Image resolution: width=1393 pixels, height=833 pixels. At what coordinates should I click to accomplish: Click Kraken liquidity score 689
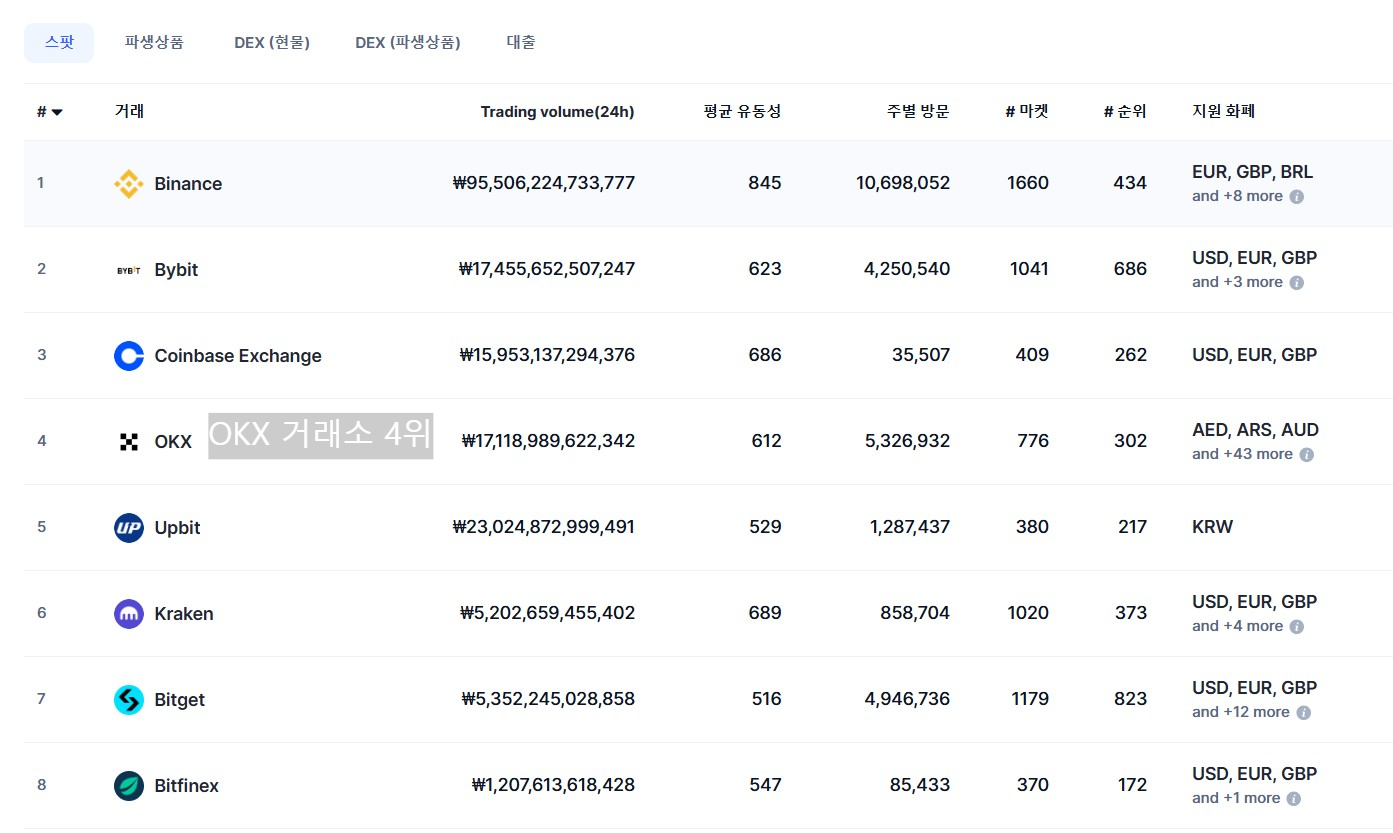coord(765,613)
